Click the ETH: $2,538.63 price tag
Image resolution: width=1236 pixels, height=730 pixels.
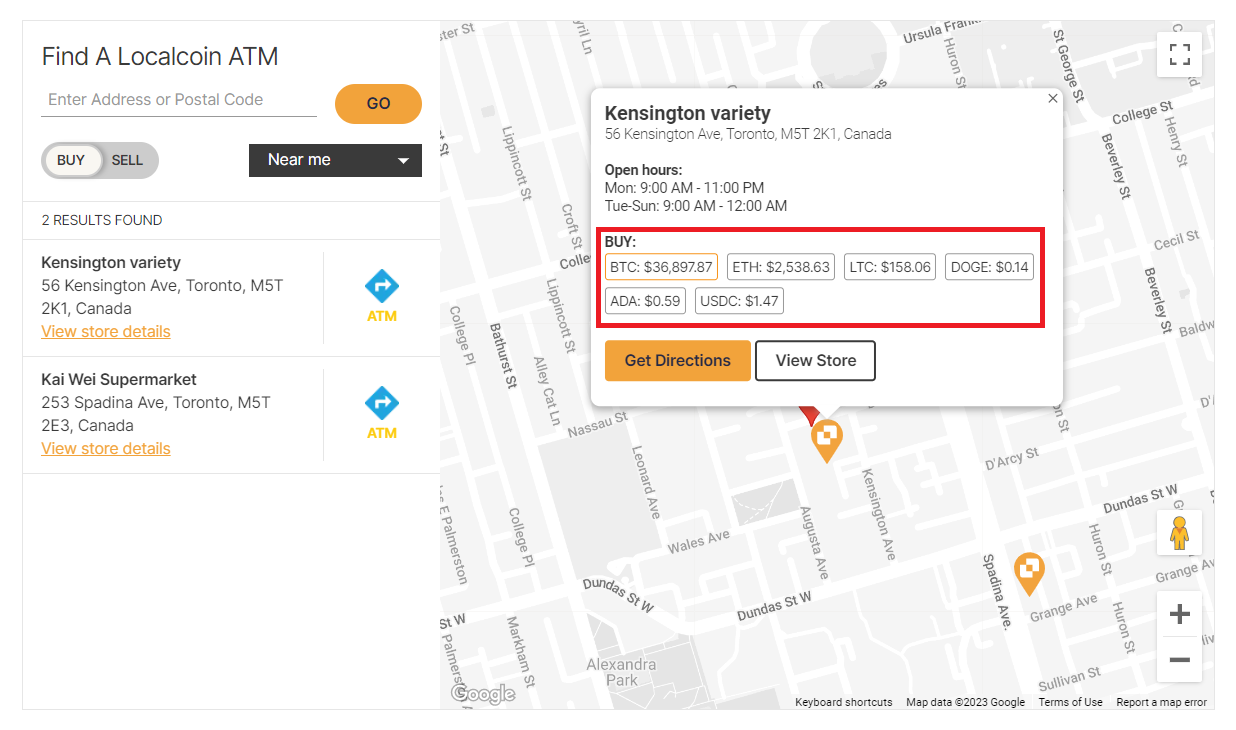pyautogui.click(x=781, y=267)
